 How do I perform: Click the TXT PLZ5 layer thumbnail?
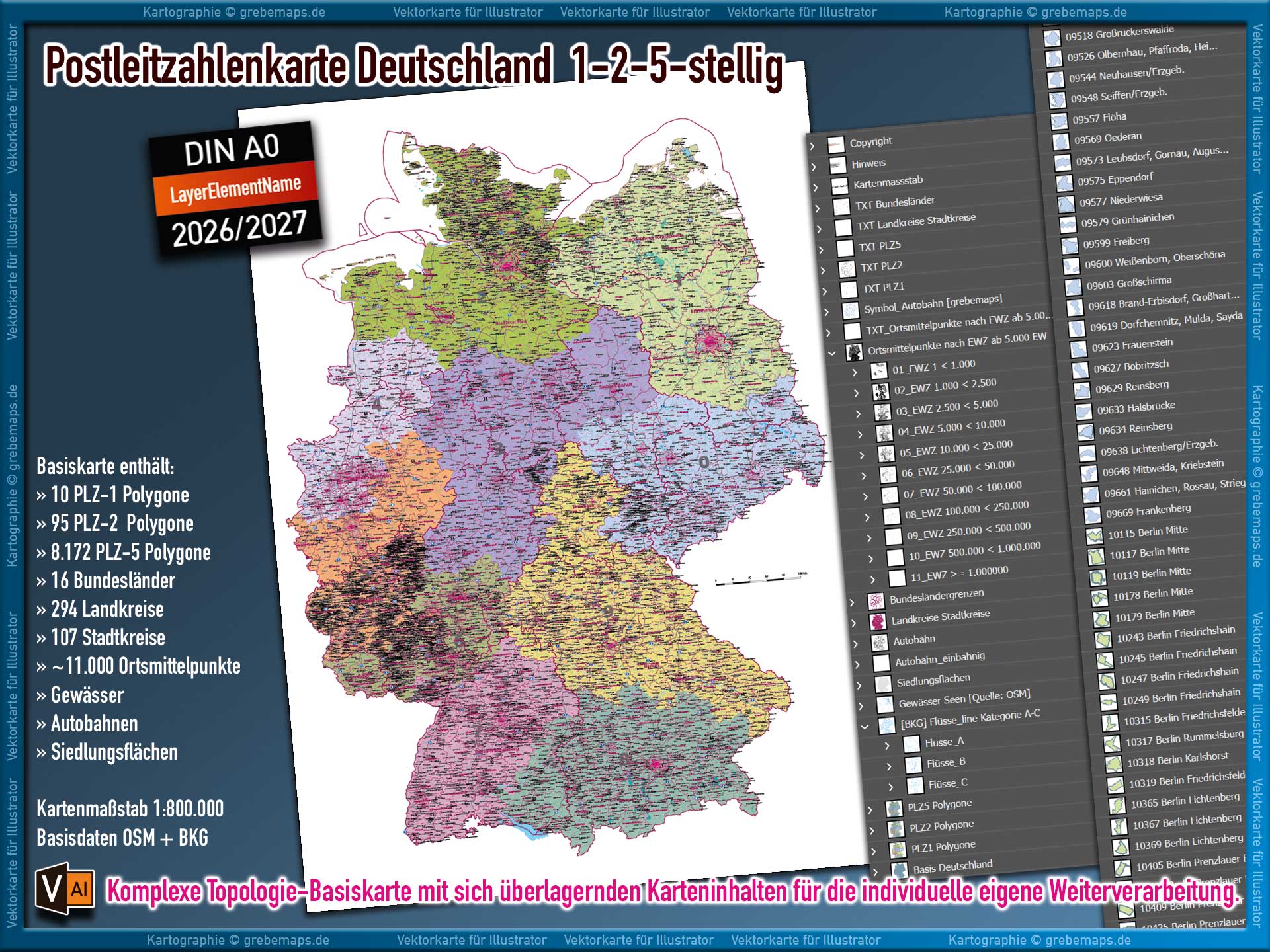point(845,249)
